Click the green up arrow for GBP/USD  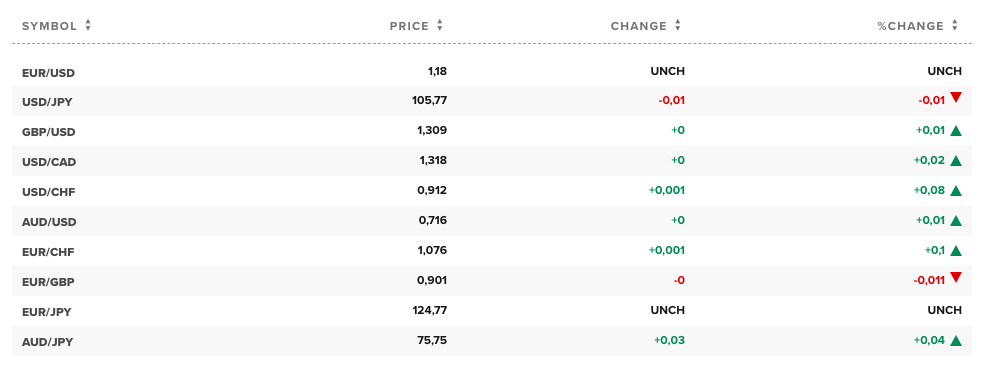tap(956, 130)
